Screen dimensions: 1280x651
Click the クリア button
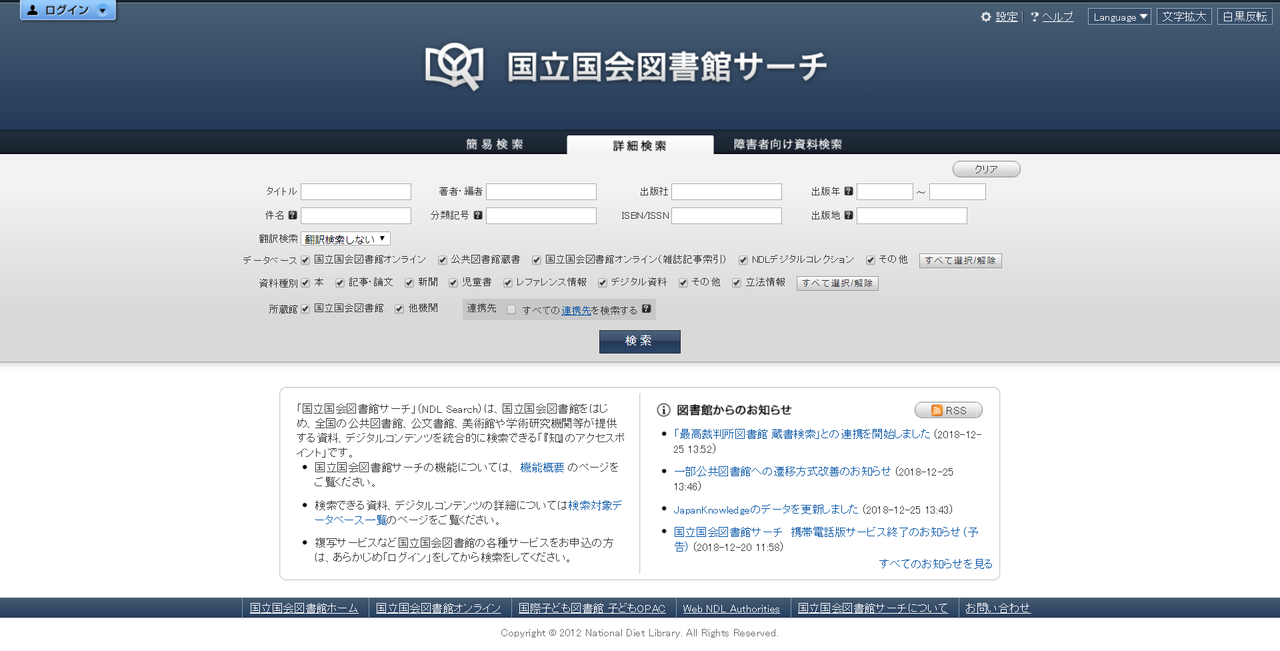[986, 169]
